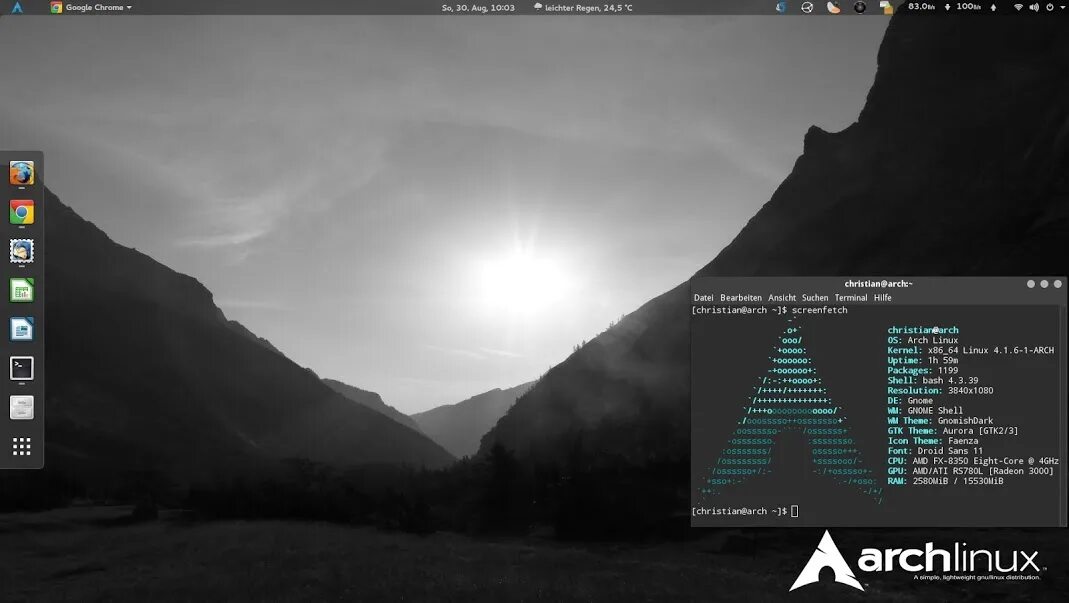Click the blue tray icon left of sync
The image size is (1069, 603).
781,8
